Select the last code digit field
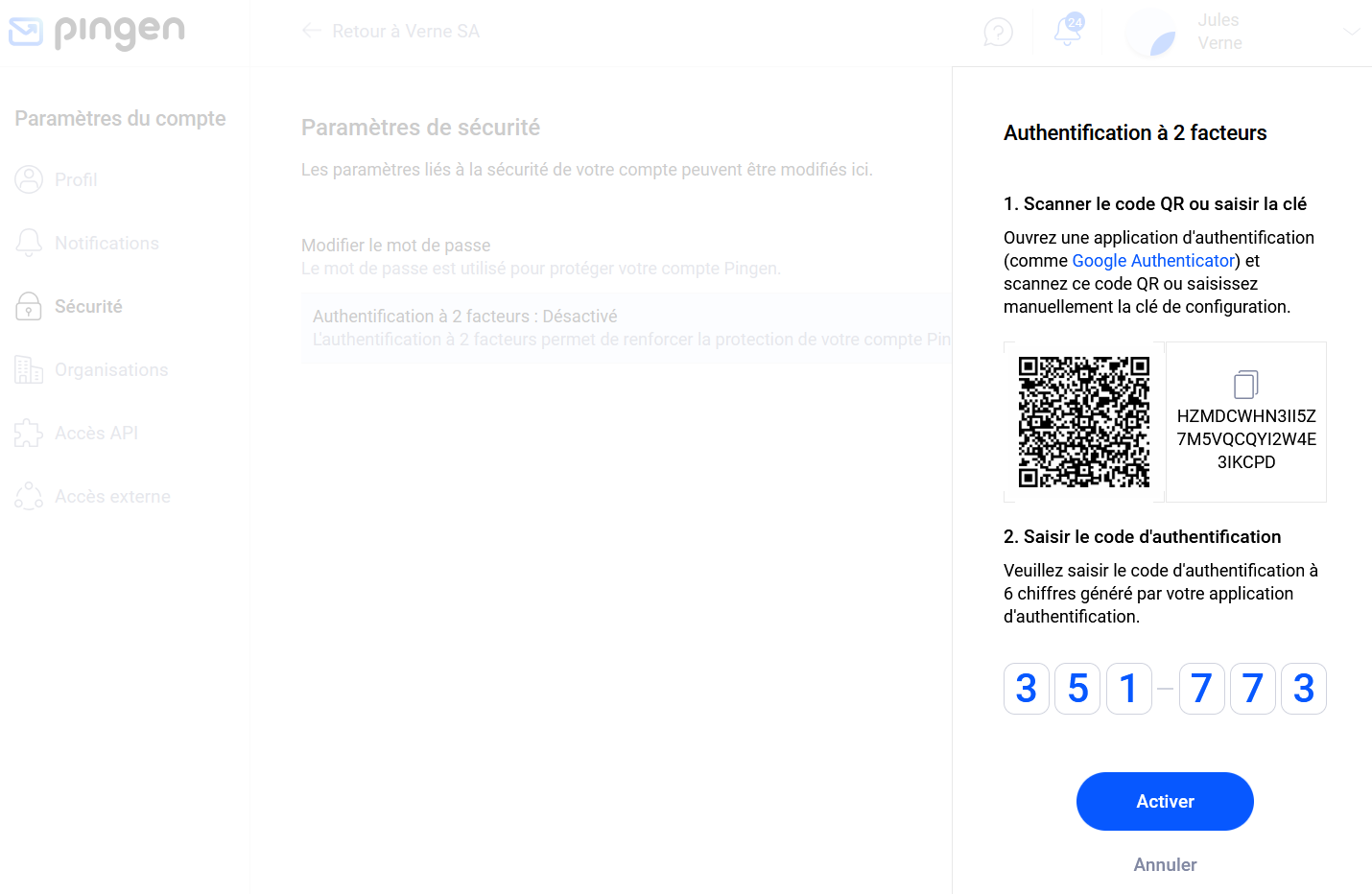This screenshot has height=894, width=1372. (1304, 689)
